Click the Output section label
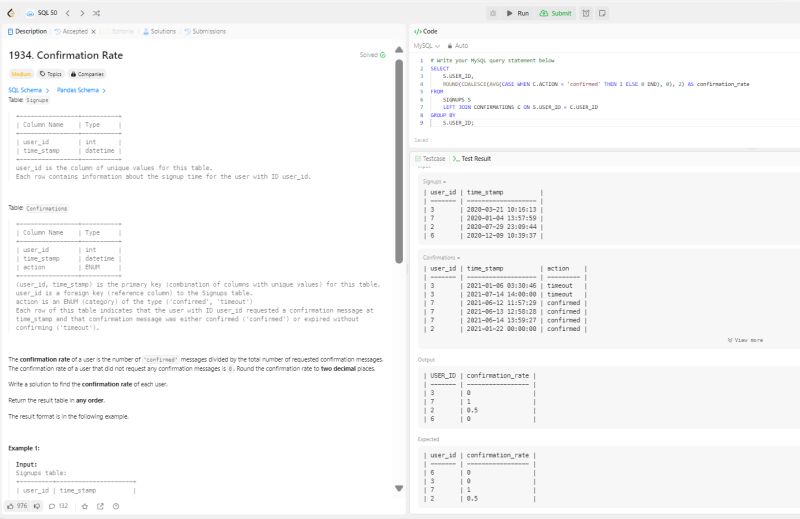The width and height of the screenshot is (800, 519). point(426,360)
